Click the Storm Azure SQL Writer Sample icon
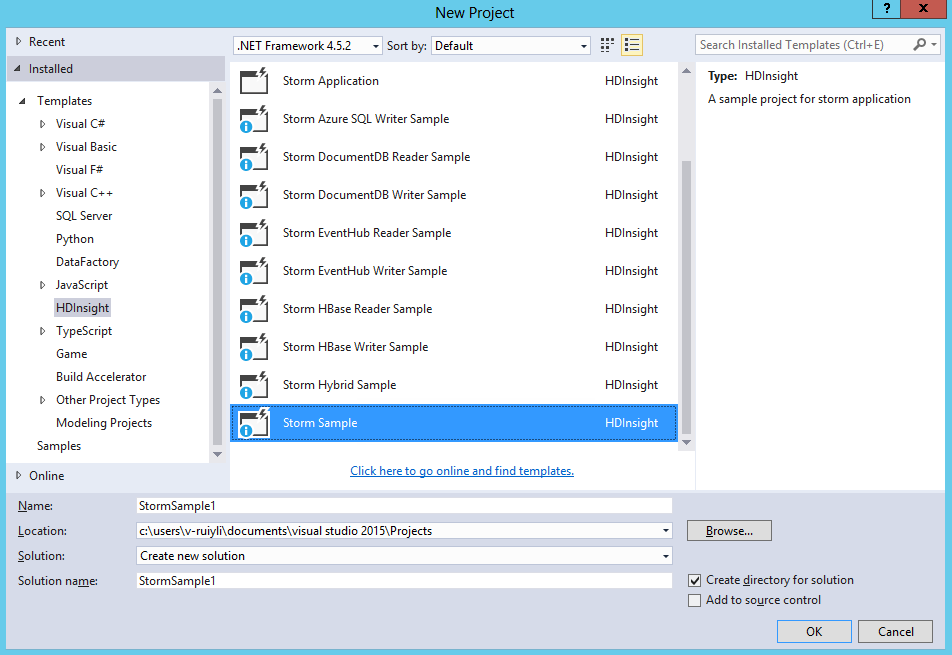Viewport: 952px width, 655px height. (254, 119)
